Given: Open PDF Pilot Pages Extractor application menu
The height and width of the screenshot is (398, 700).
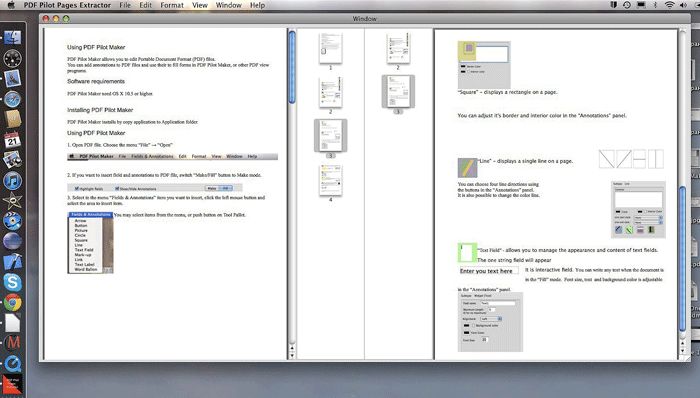Looking at the screenshot, I should 67,5.
